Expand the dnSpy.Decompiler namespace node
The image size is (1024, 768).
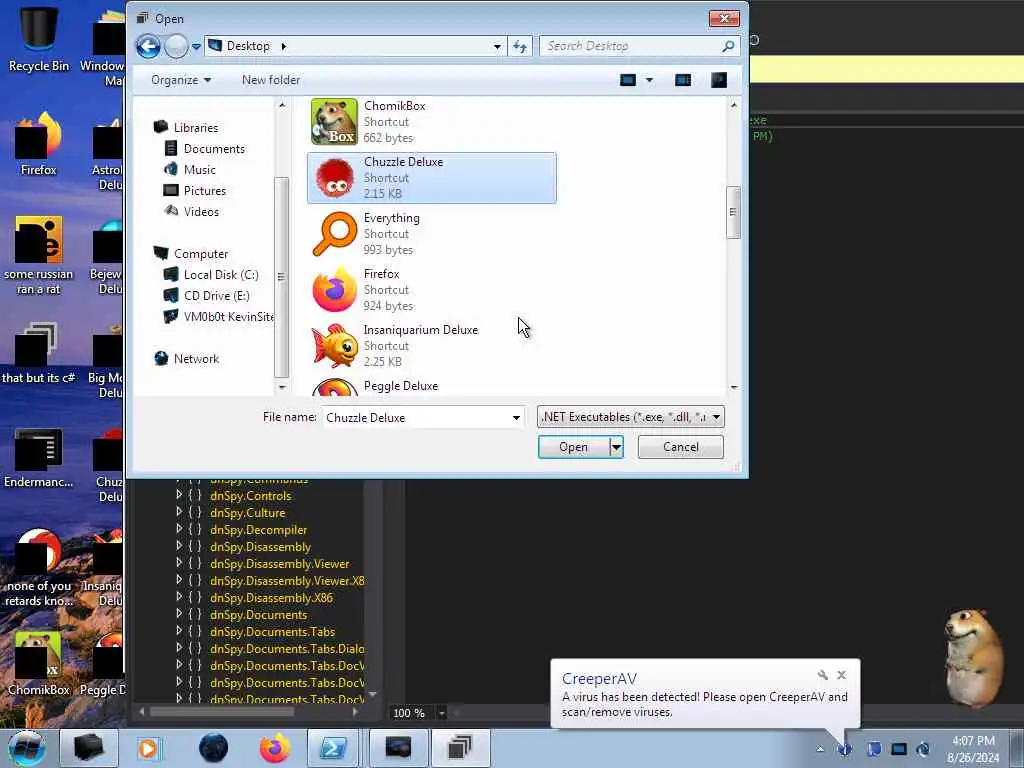click(179, 529)
